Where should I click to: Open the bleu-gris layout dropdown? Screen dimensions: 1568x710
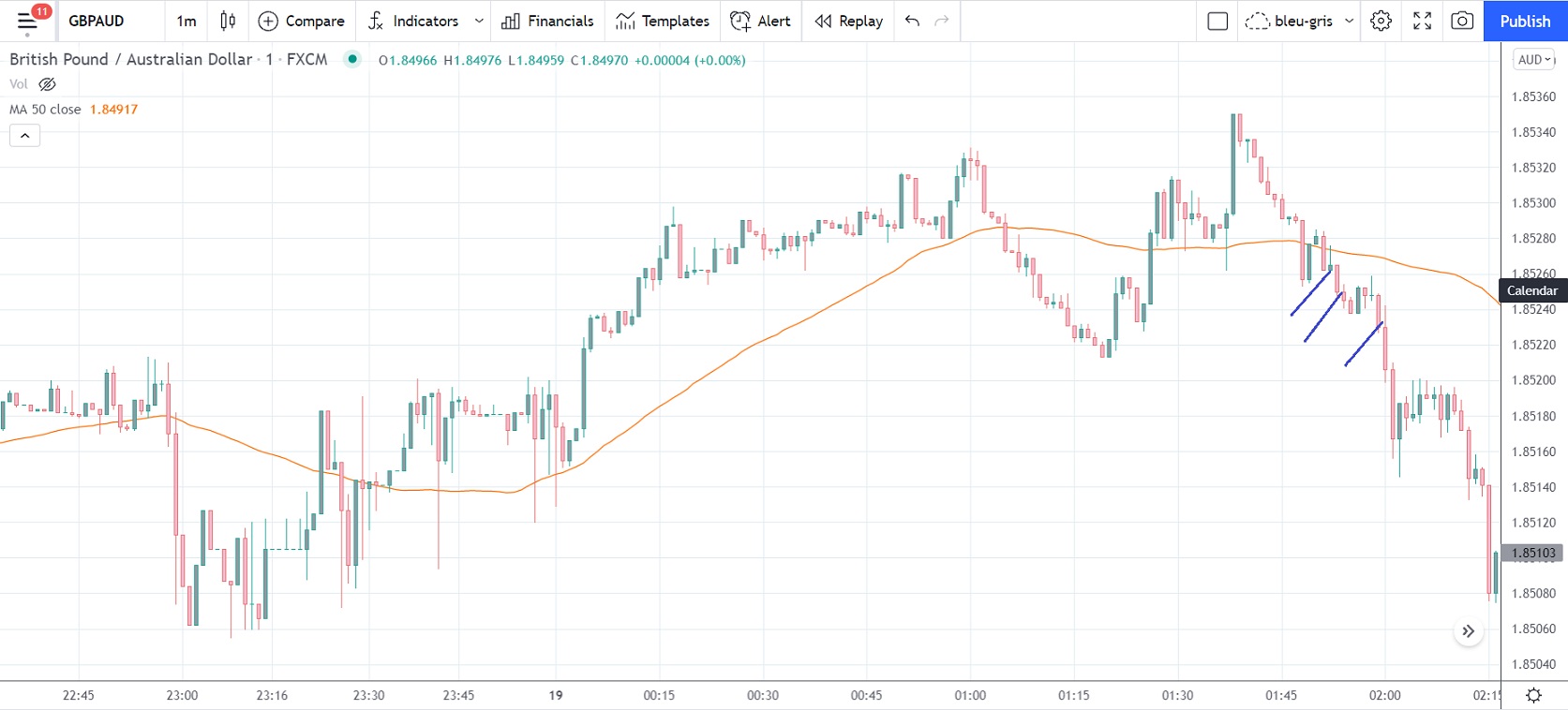(x=1349, y=21)
